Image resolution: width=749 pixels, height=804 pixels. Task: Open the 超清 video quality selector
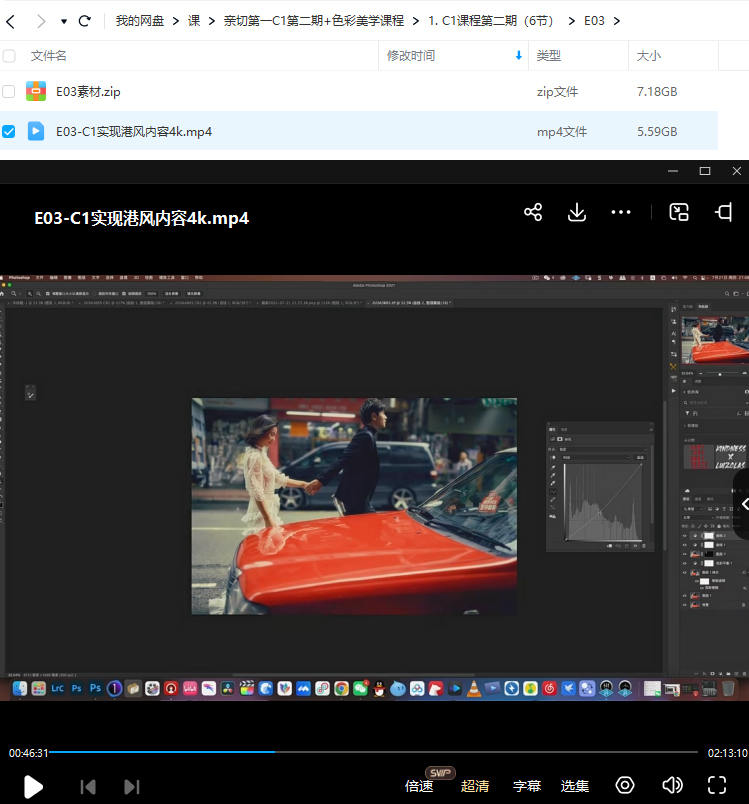pos(475,786)
